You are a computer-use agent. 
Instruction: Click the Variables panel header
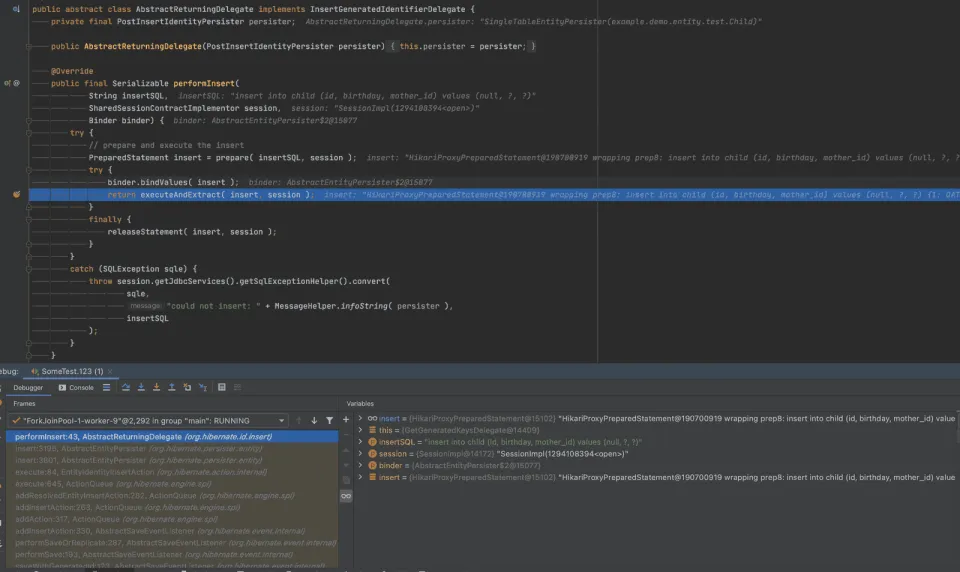pyautogui.click(x=360, y=404)
